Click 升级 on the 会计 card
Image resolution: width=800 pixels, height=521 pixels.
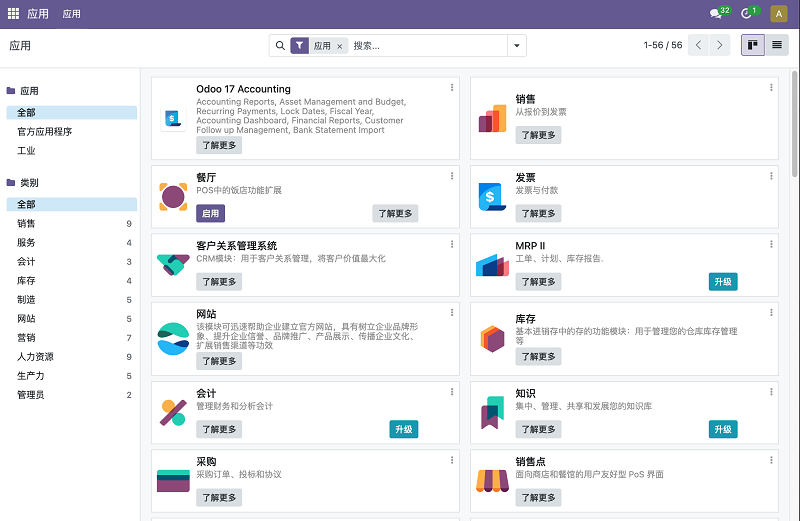pos(404,429)
